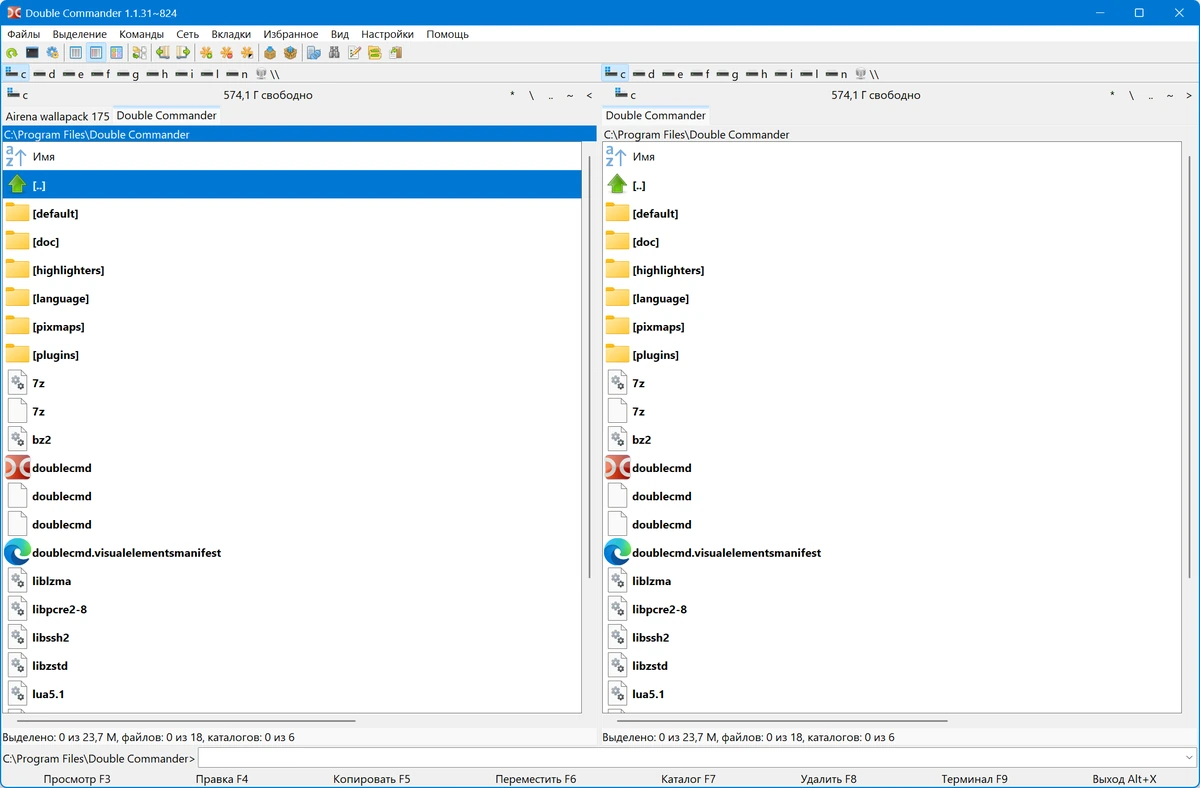
Task: Open left panel drive c dropdown button
Action: [17, 95]
